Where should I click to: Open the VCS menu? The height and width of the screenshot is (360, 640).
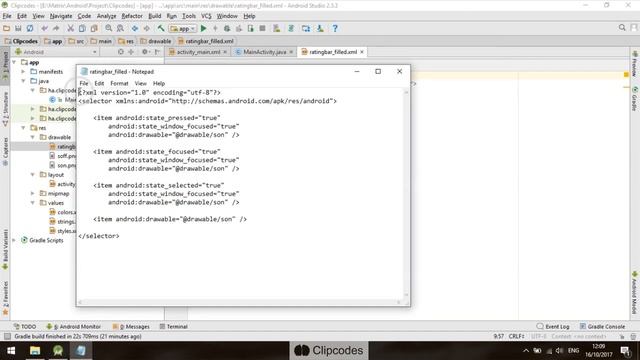[x=206, y=16]
